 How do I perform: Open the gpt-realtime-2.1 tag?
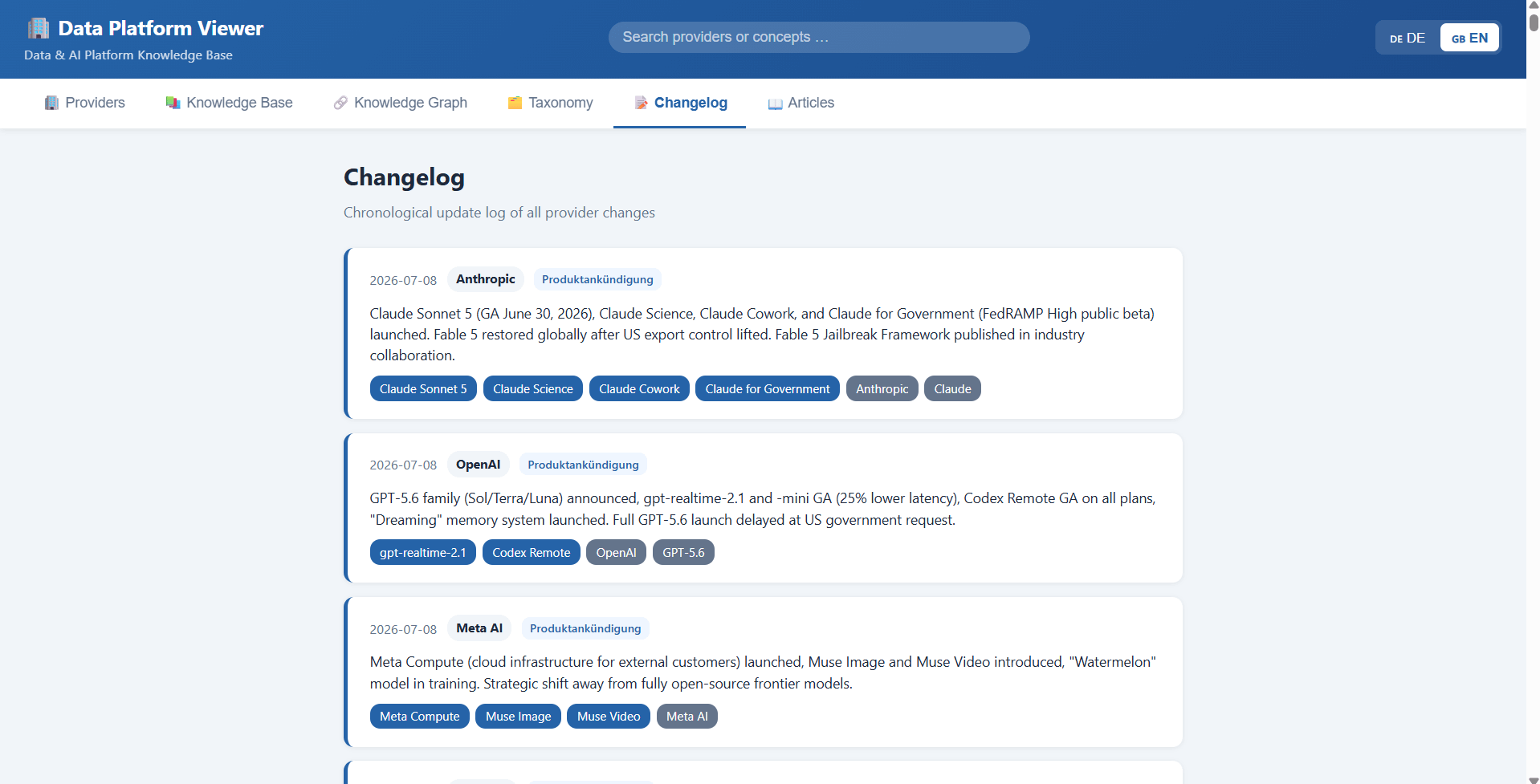tap(423, 553)
